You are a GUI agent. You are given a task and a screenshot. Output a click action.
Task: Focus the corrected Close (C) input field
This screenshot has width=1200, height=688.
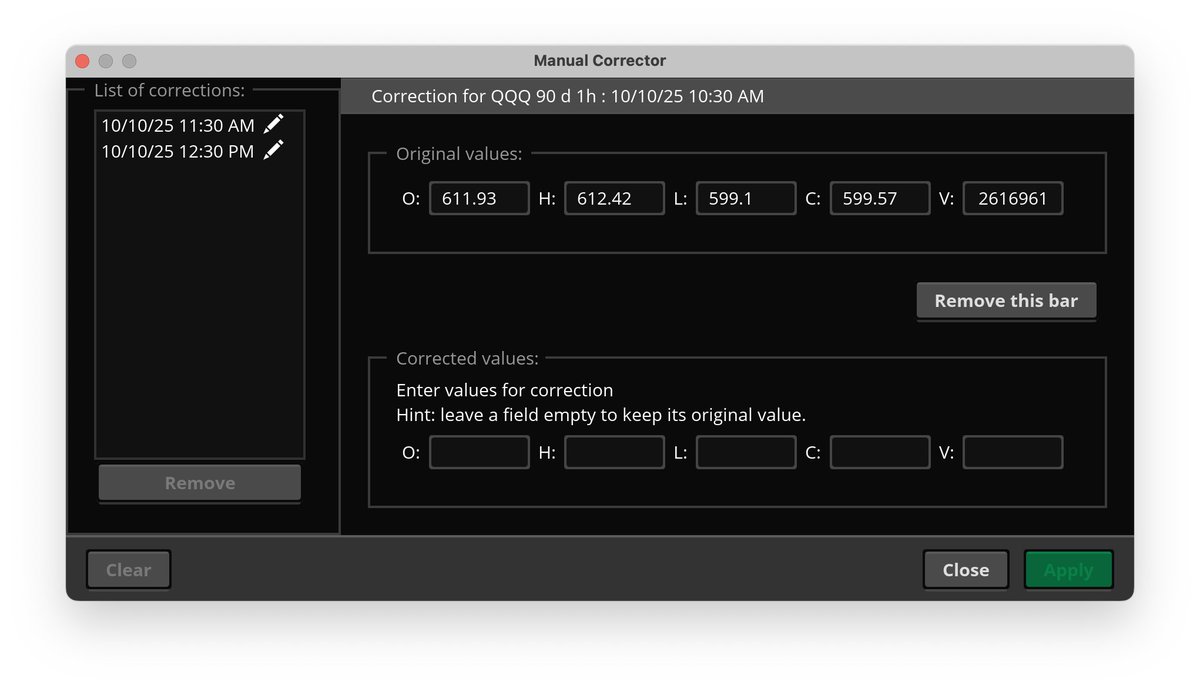(880, 452)
